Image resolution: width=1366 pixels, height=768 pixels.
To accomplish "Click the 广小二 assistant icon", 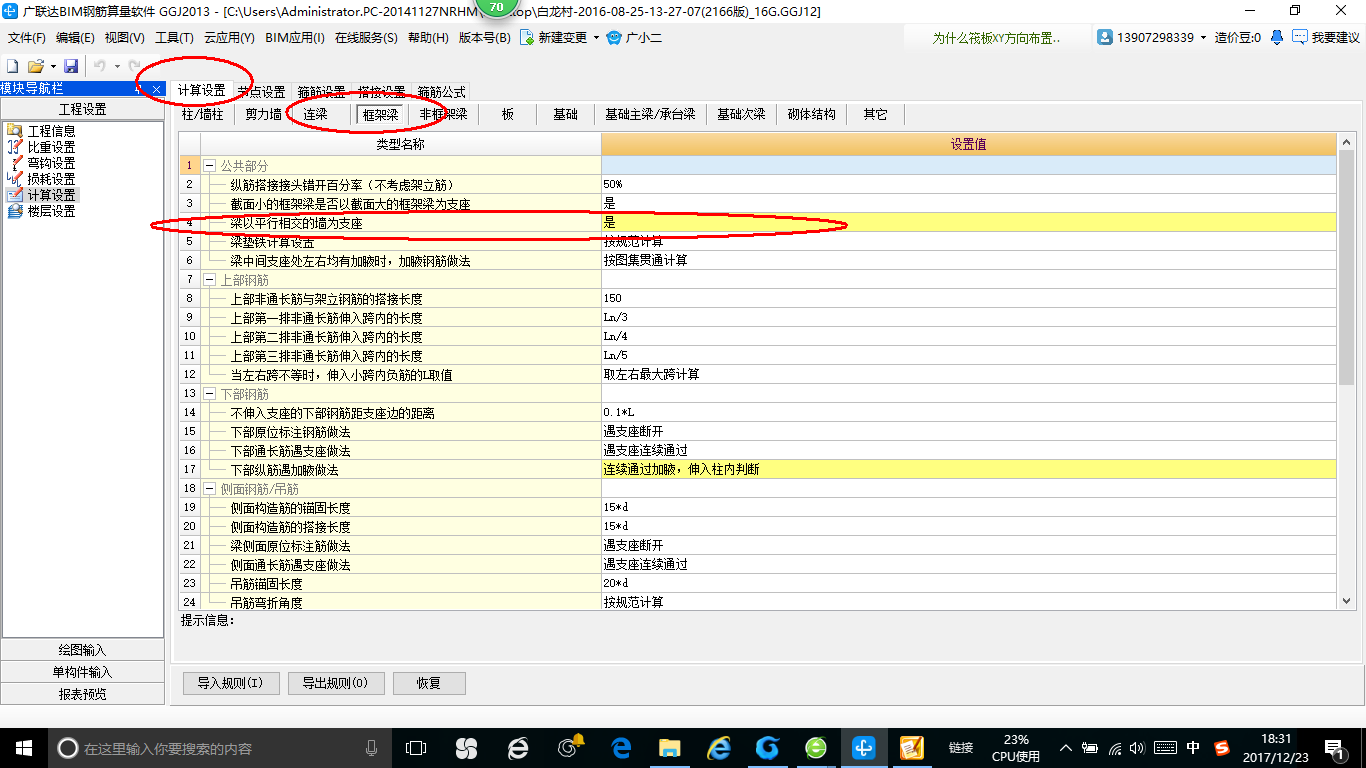I will tap(614, 38).
